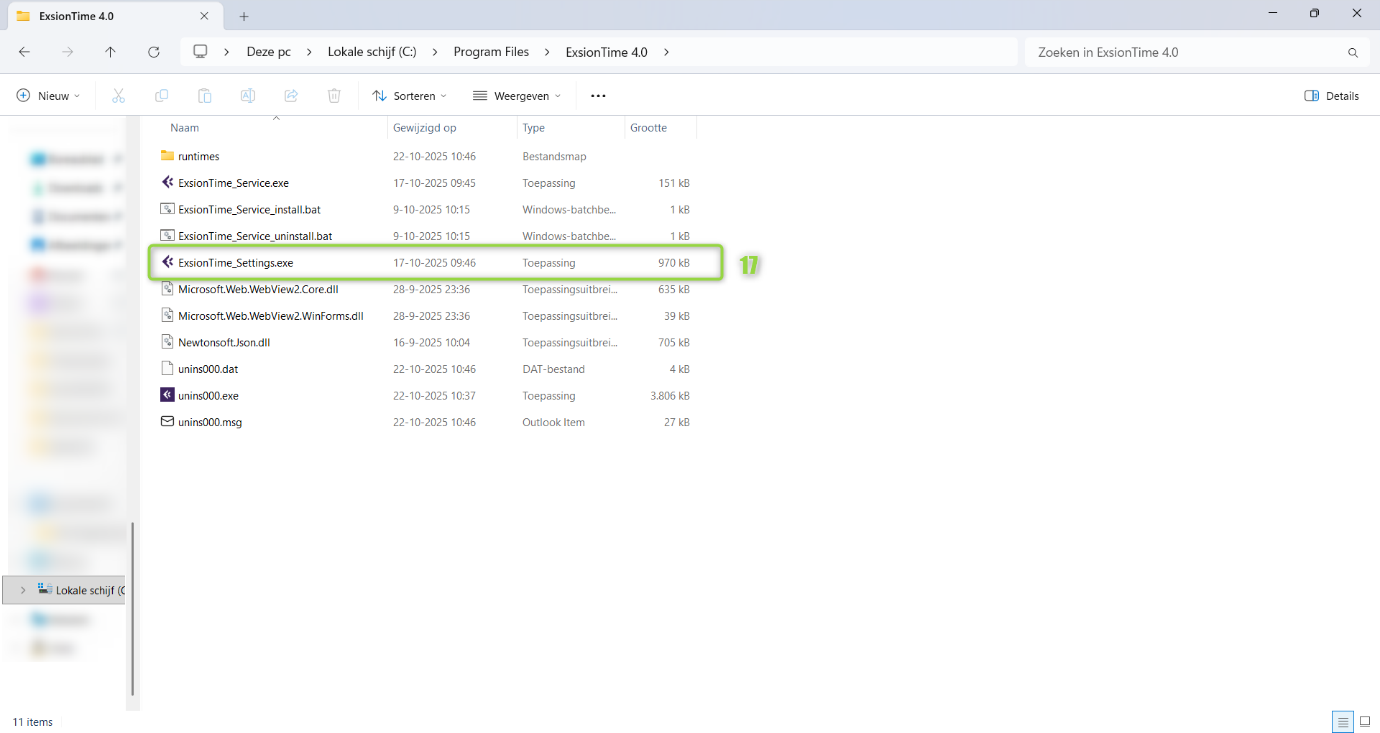Screen dimensions: 1380x733
Task: Click the 11 items status text
Action: coord(33,722)
